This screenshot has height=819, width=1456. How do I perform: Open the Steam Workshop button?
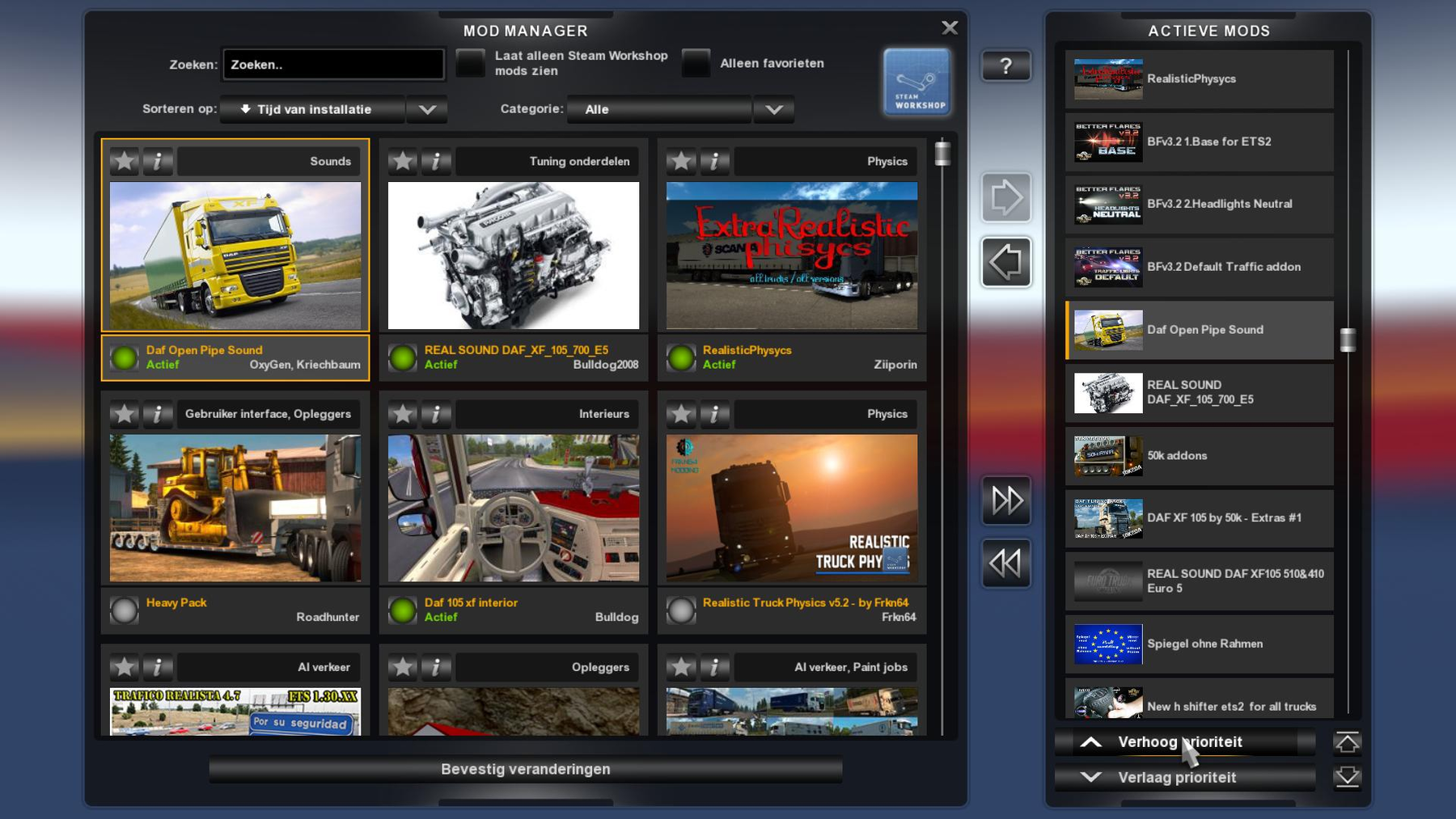click(916, 82)
